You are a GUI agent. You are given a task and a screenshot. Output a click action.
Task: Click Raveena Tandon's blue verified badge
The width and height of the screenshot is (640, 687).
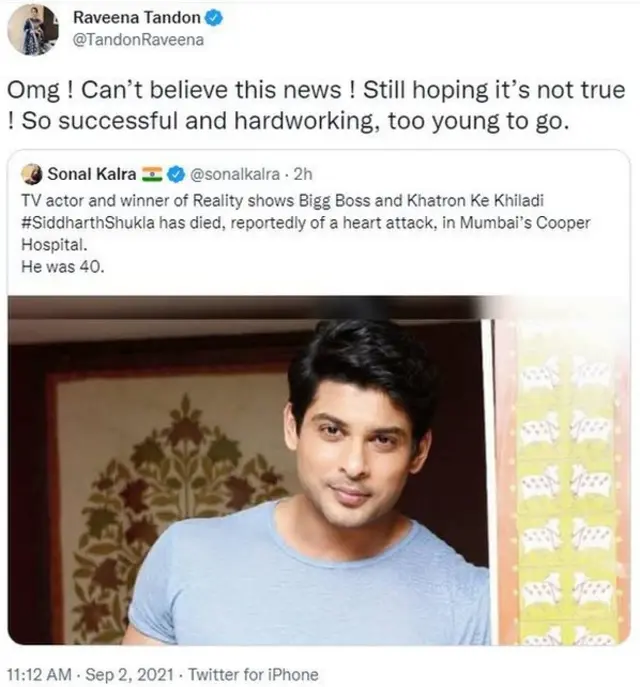215,18
